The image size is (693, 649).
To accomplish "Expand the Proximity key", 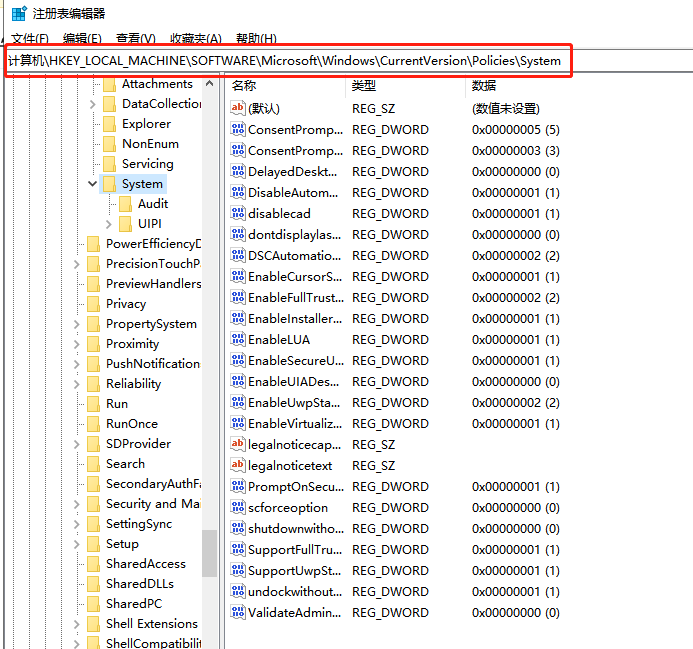I will tap(77, 344).
